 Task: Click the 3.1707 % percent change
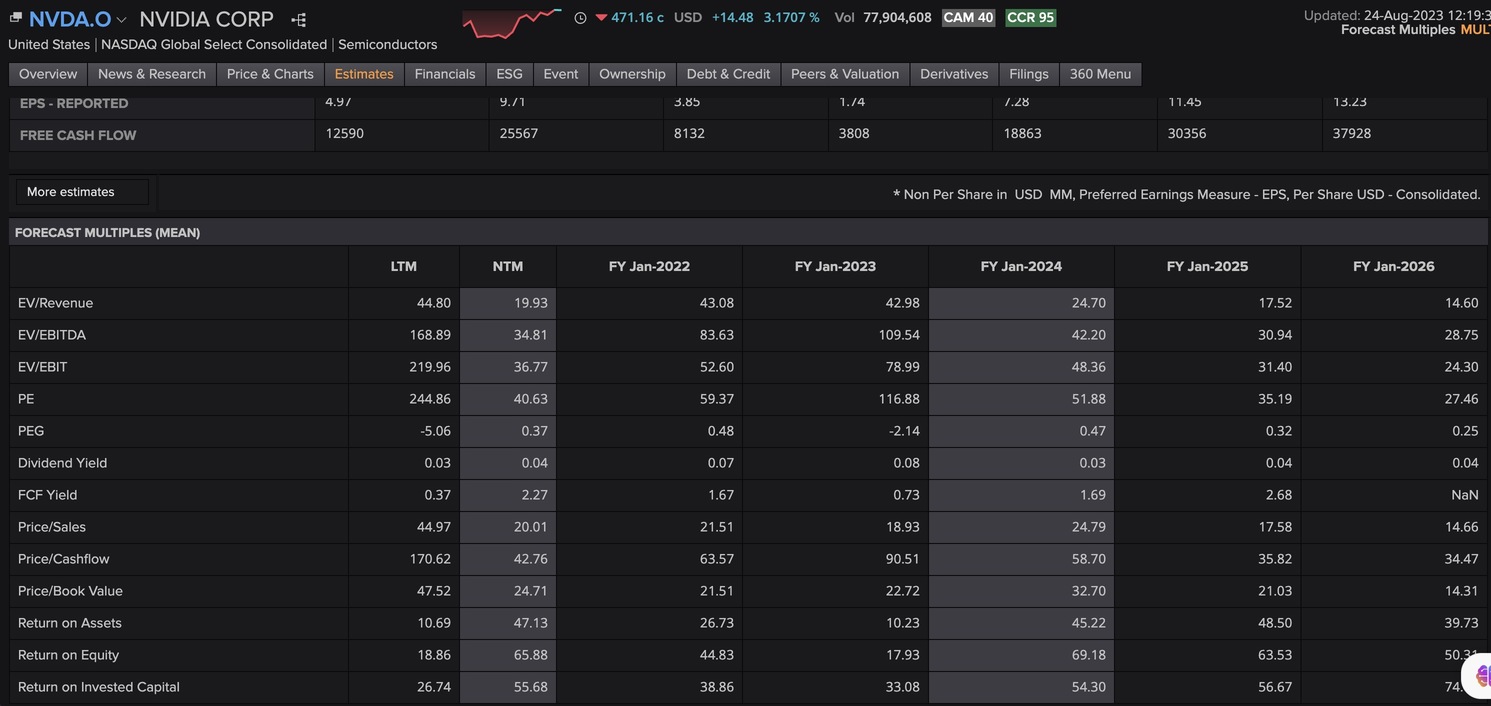point(791,18)
